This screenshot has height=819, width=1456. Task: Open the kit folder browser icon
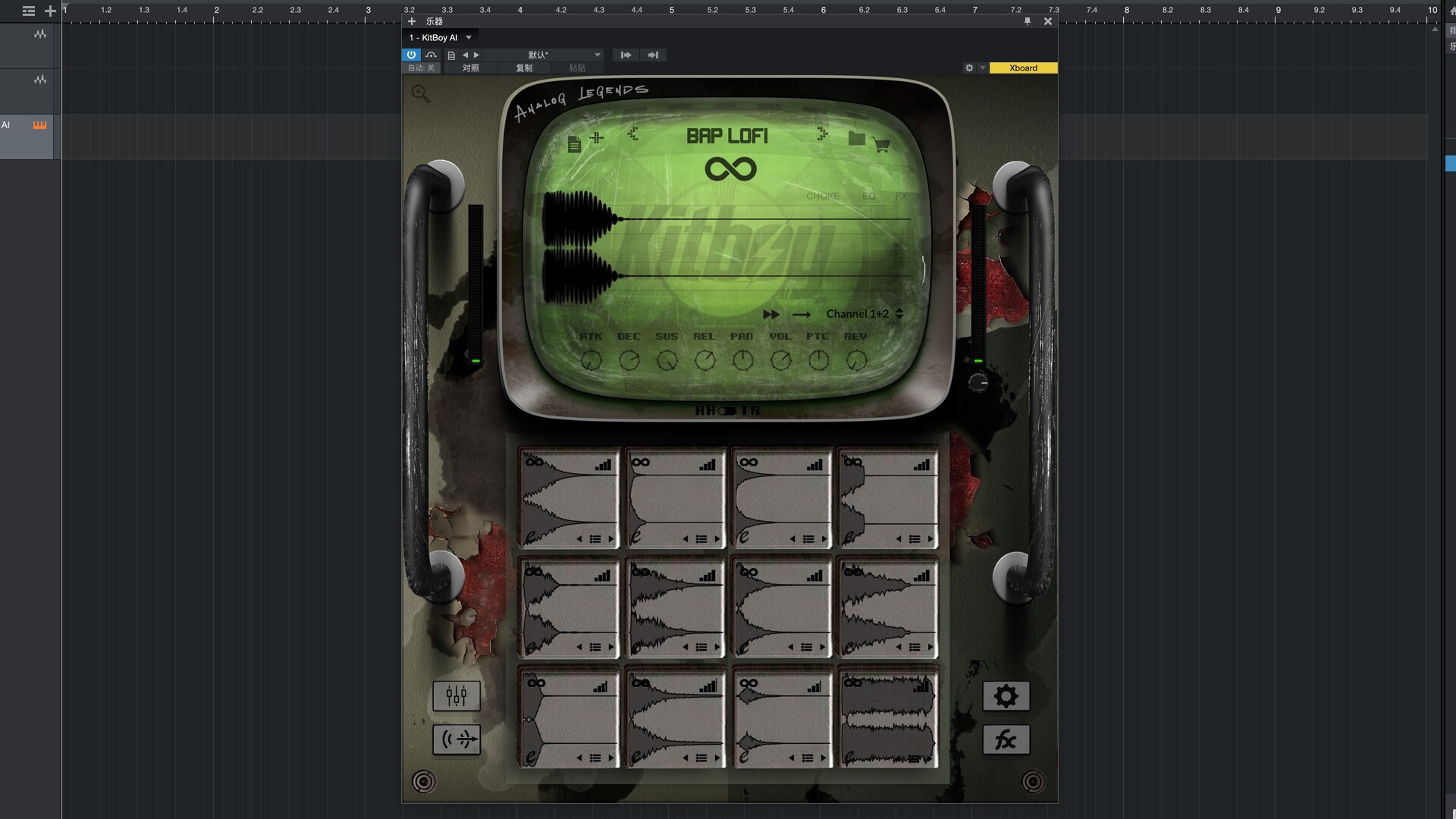856,138
